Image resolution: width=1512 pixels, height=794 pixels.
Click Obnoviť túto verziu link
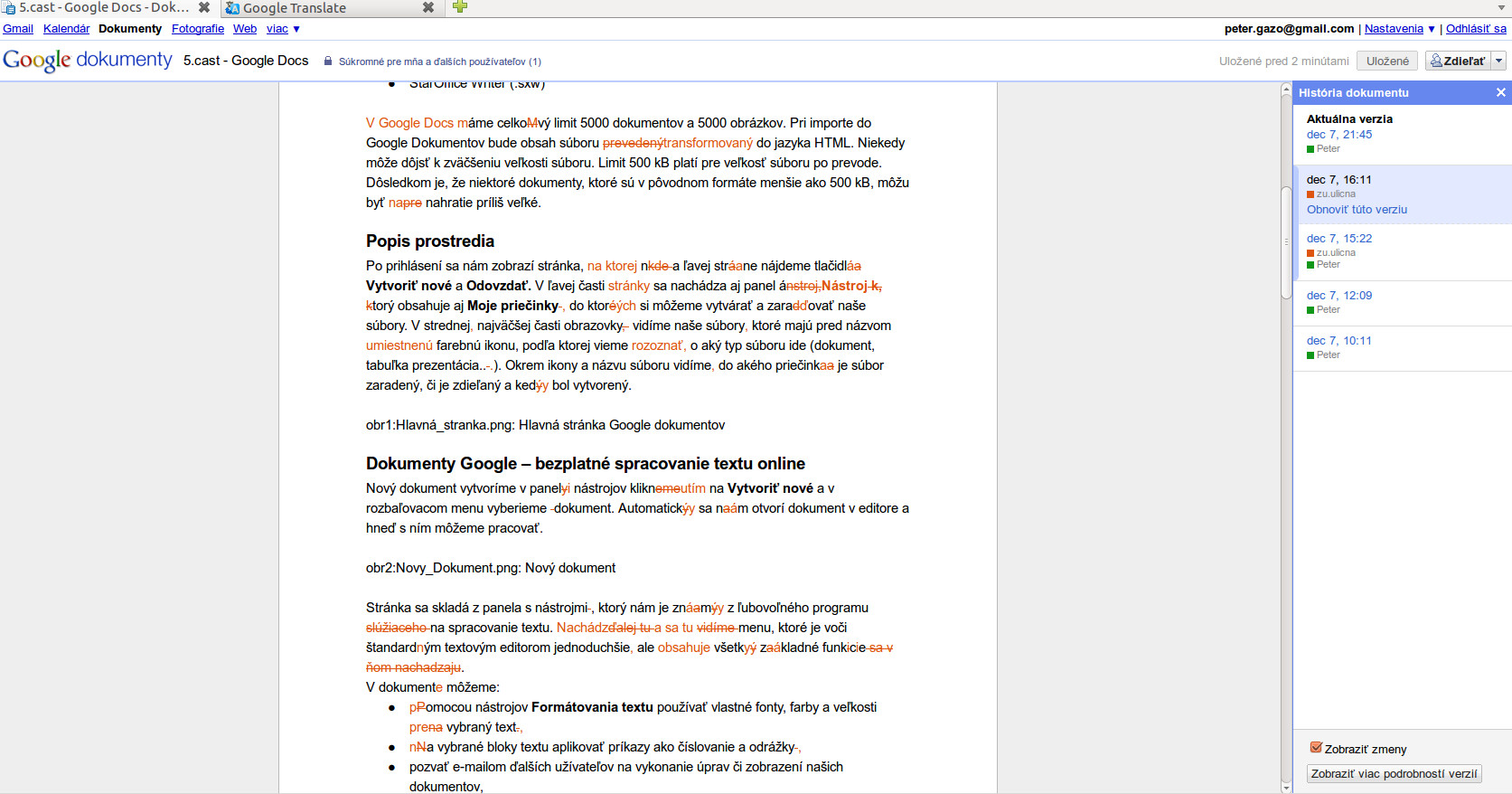click(1357, 210)
